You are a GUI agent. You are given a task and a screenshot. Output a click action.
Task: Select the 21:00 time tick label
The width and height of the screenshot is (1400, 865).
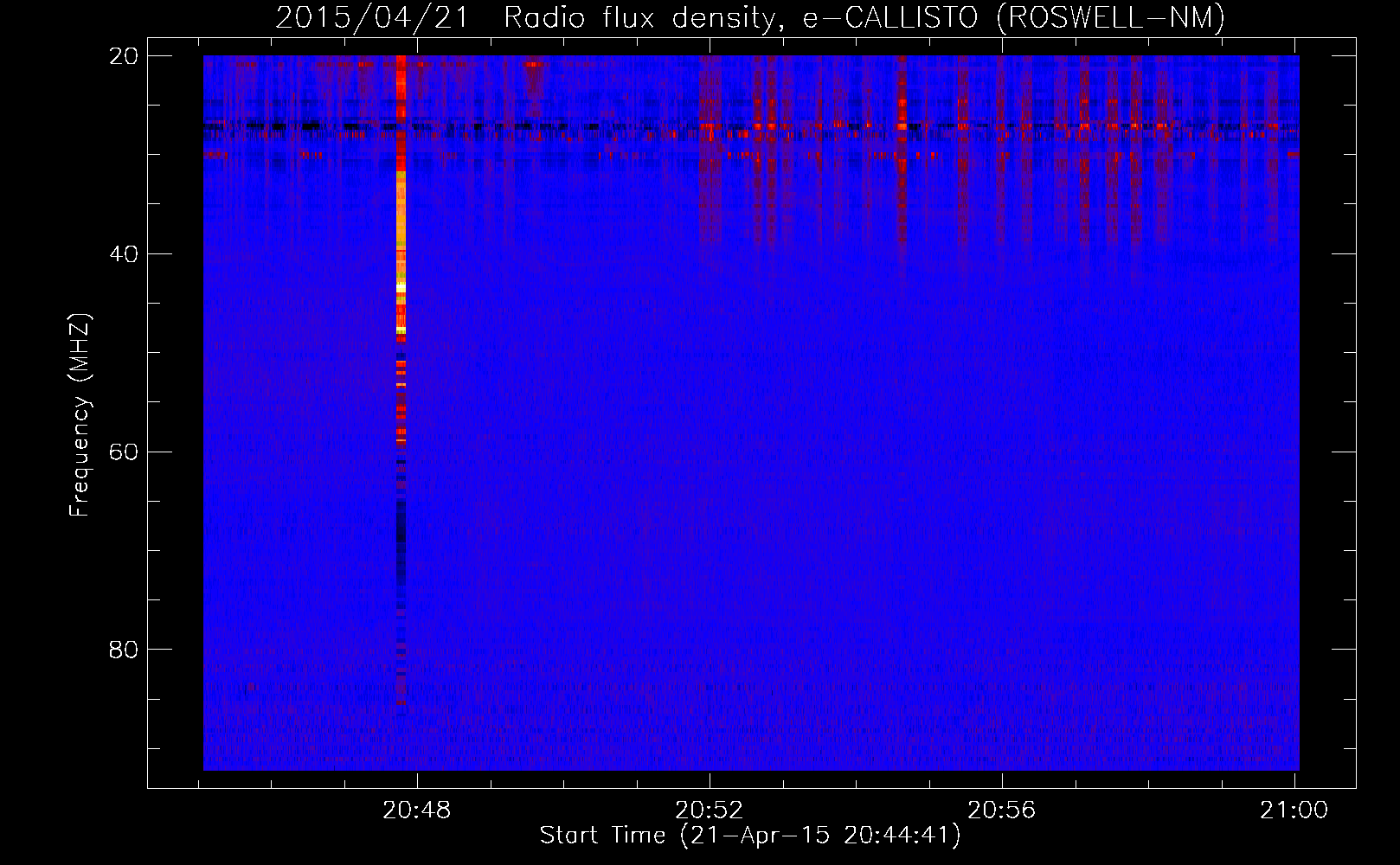(1294, 810)
